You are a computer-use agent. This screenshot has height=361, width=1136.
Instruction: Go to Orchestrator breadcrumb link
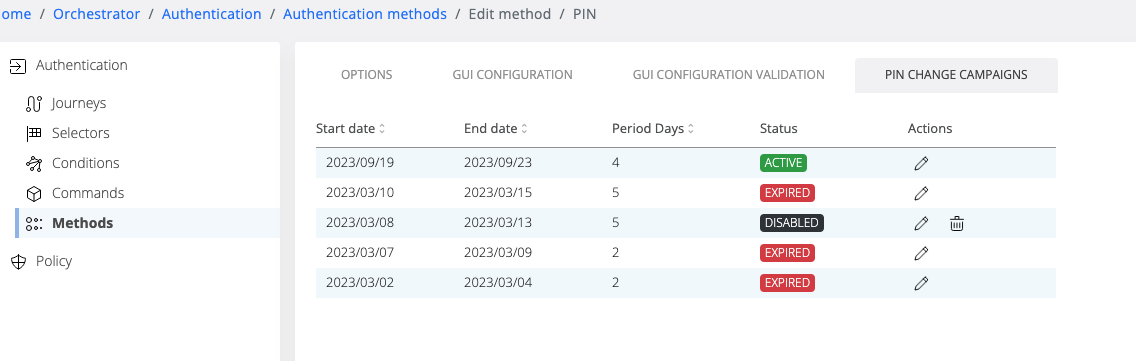pyautogui.click(x=96, y=14)
